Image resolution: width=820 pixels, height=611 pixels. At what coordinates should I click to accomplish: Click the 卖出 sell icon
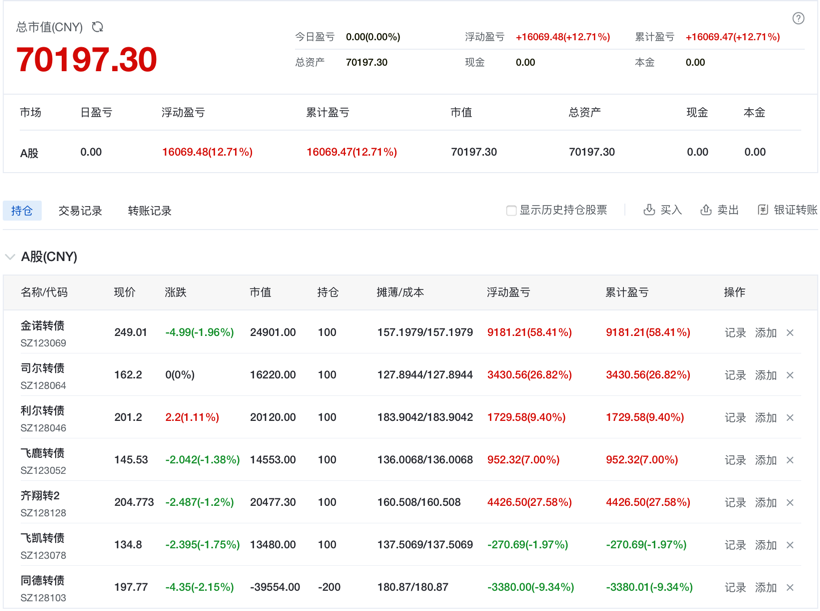click(x=706, y=210)
